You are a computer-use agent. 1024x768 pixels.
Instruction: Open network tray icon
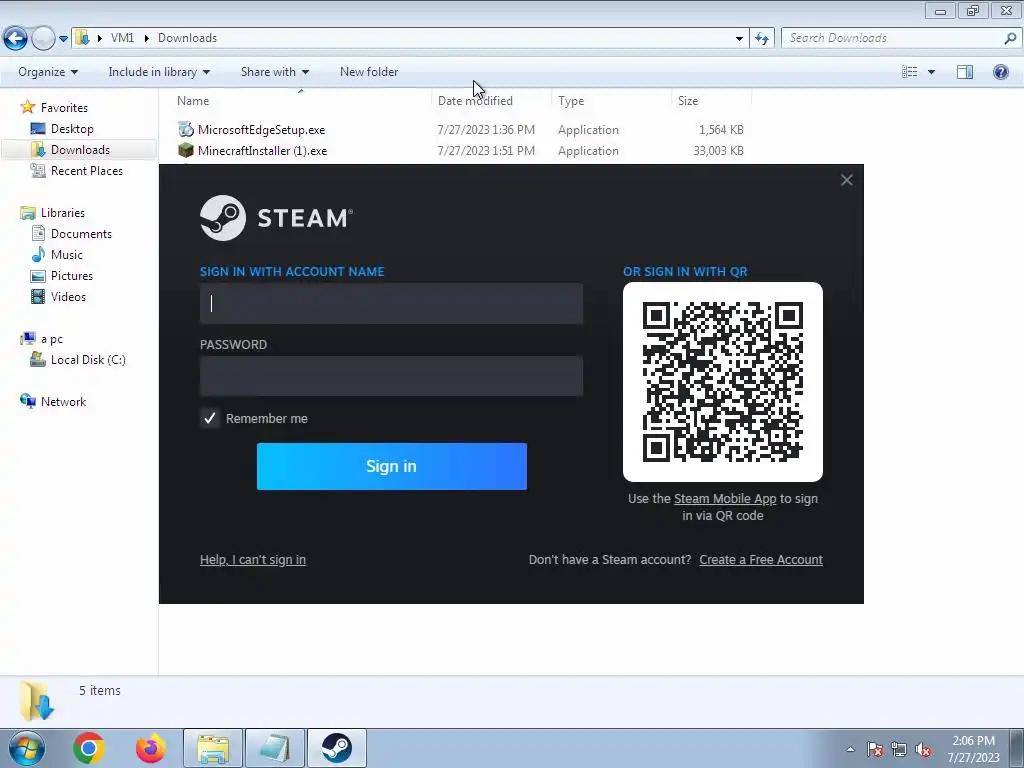pyautogui.click(x=899, y=749)
